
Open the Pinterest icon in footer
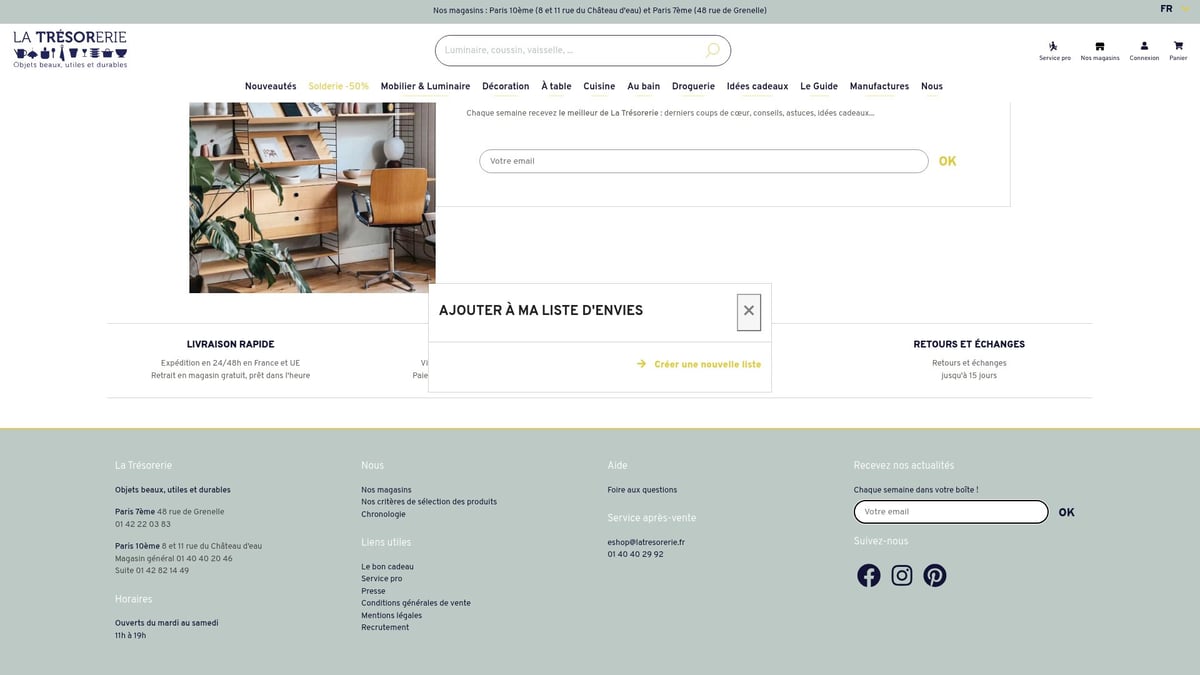pos(935,576)
